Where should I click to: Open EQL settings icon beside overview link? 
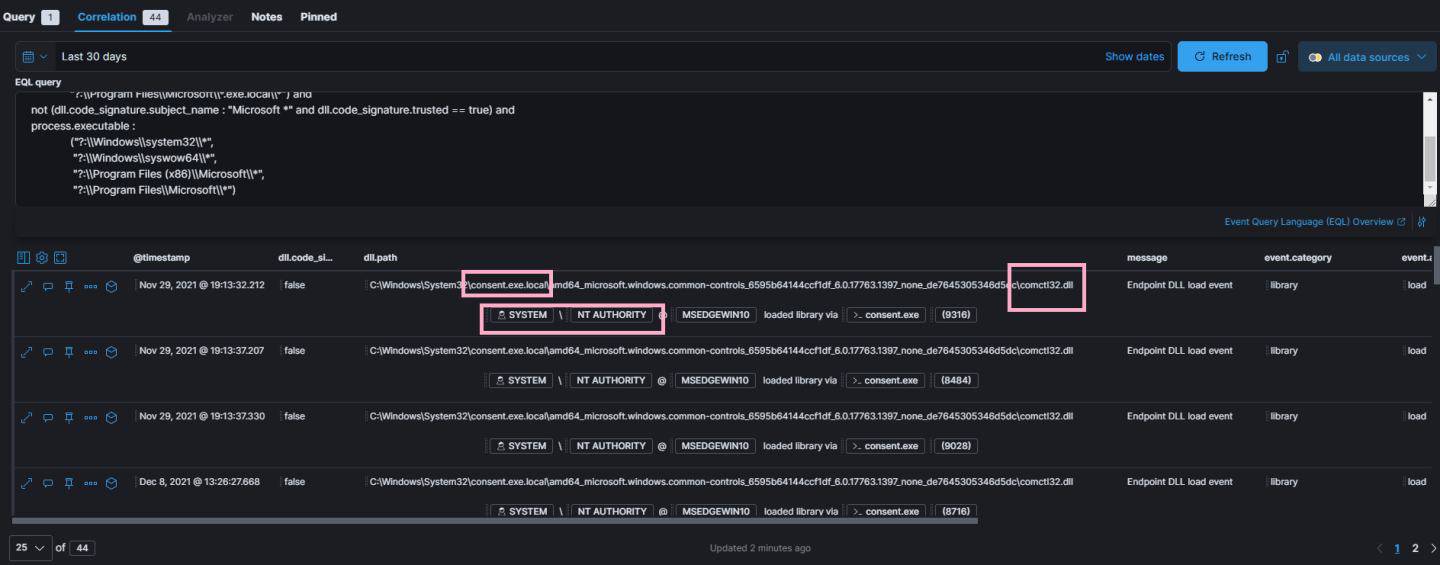click(x=1422, y=222)
